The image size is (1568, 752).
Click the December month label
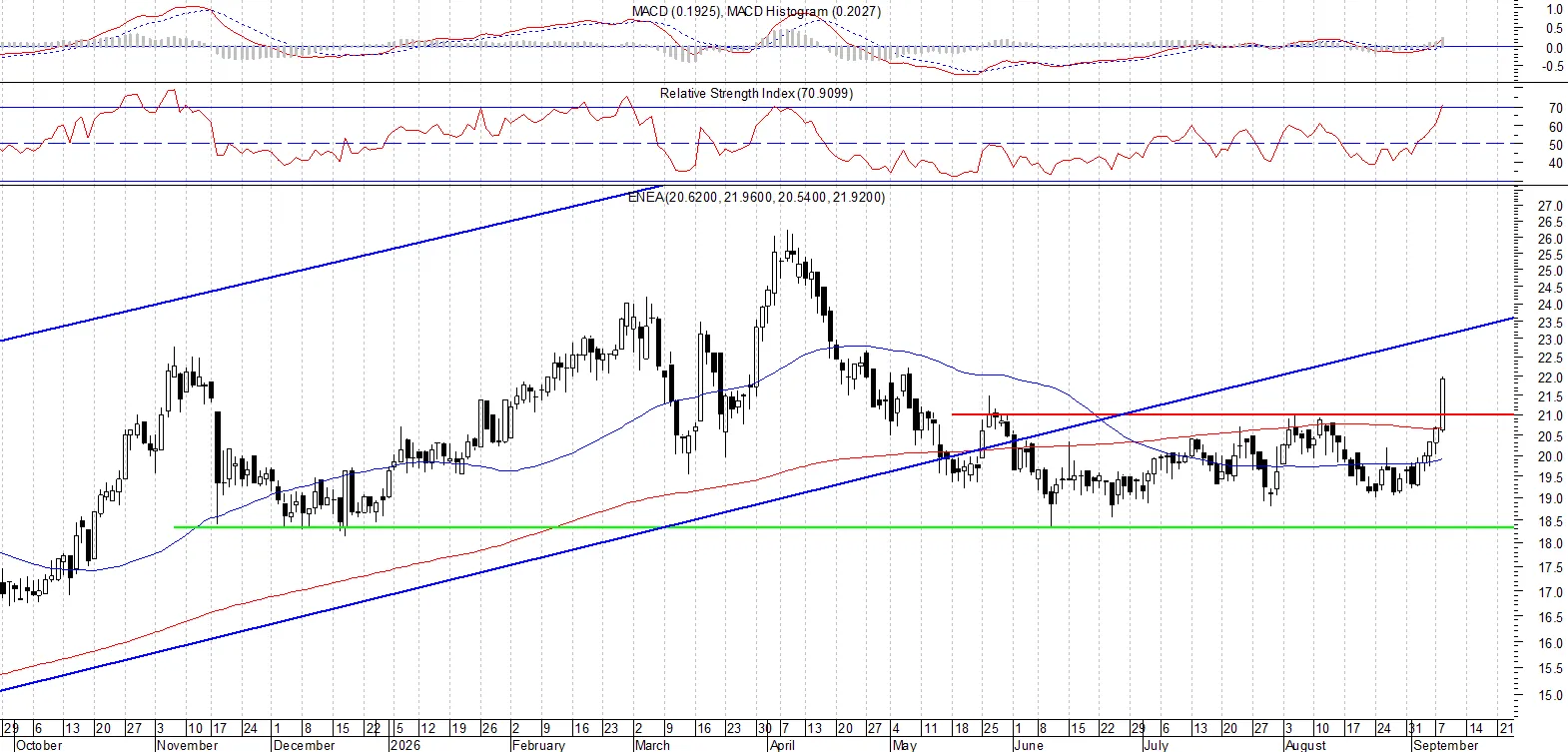coord(304,744)
